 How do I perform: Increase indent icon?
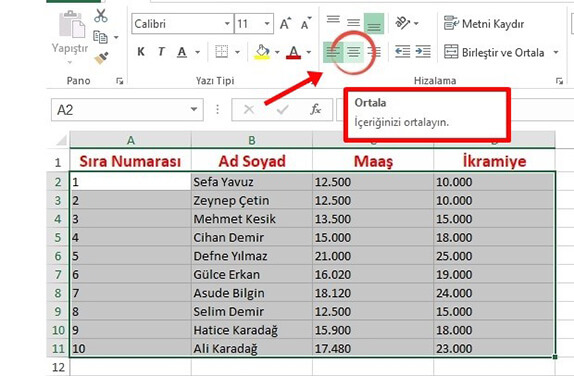(x=423, y=52)
